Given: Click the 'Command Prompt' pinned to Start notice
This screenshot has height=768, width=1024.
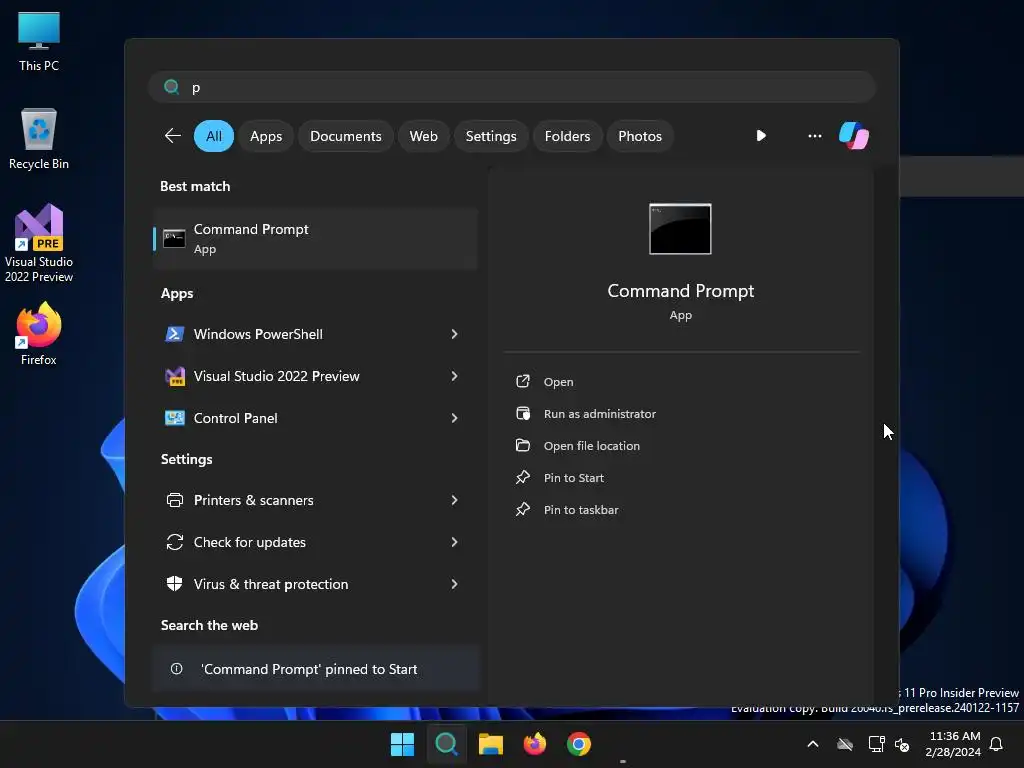Looking at the screenshot, I should pyautogui.click(x=315, y=669).
